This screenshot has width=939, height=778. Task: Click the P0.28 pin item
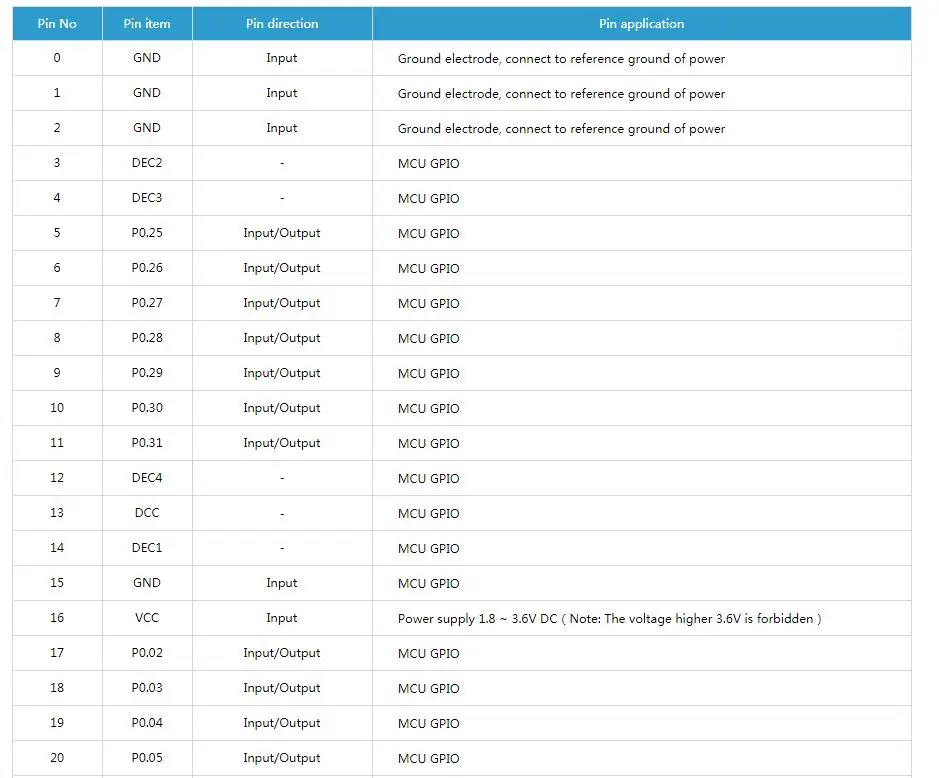147,338
